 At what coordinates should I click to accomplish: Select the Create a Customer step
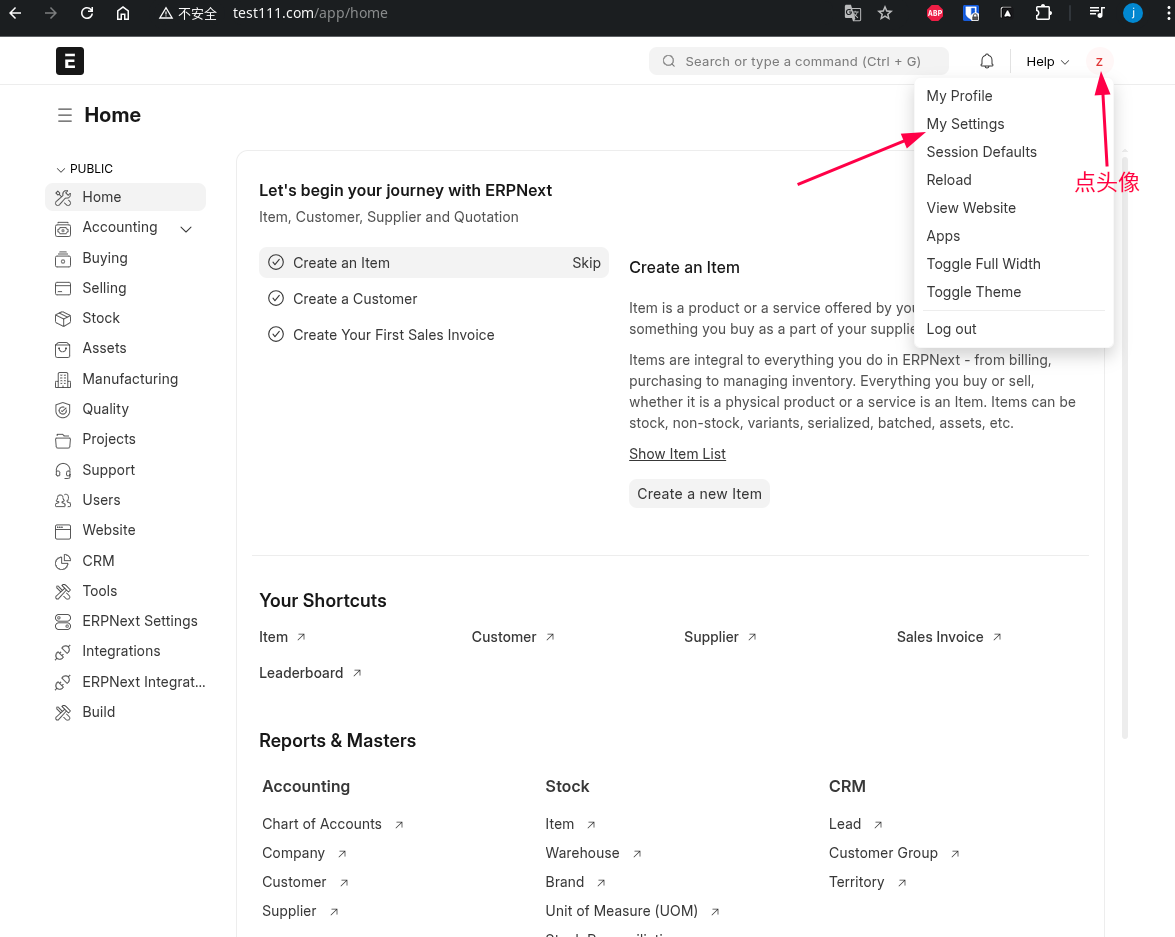(x=355, y=299)
